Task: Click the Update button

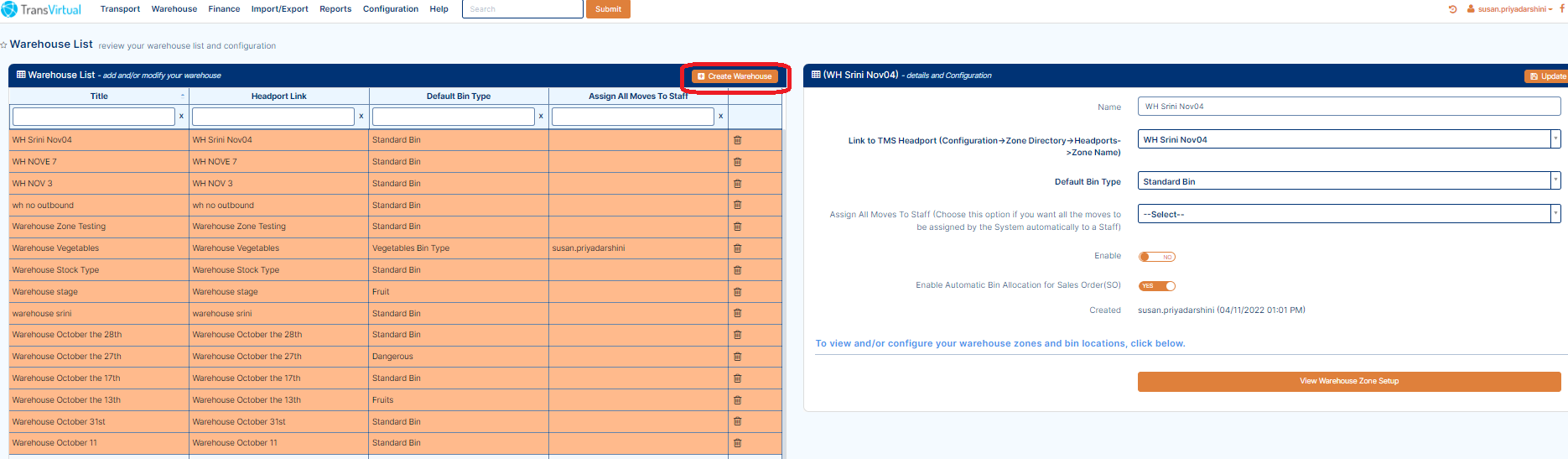Action: tap(1547, 76)
